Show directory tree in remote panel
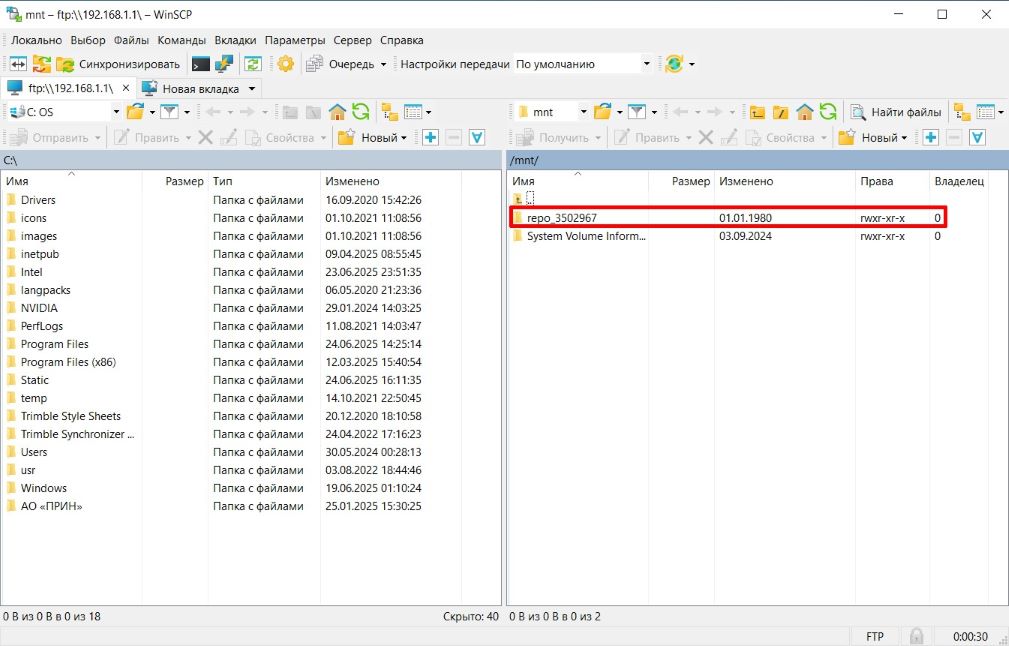 [x=961, y=112]
